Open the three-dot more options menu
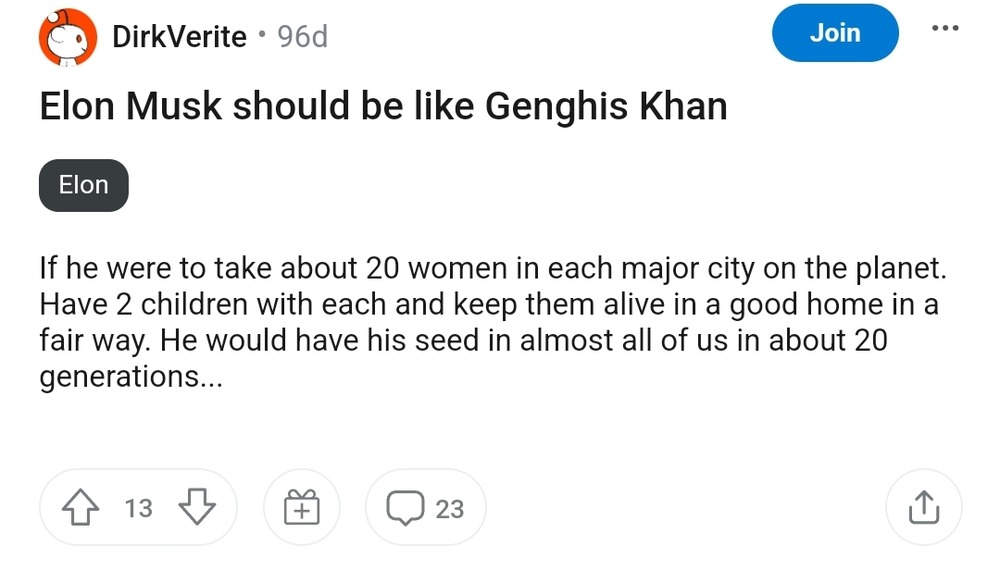Image resolution: width=1000 pixels, height=570 pixels. pos(945,28)
